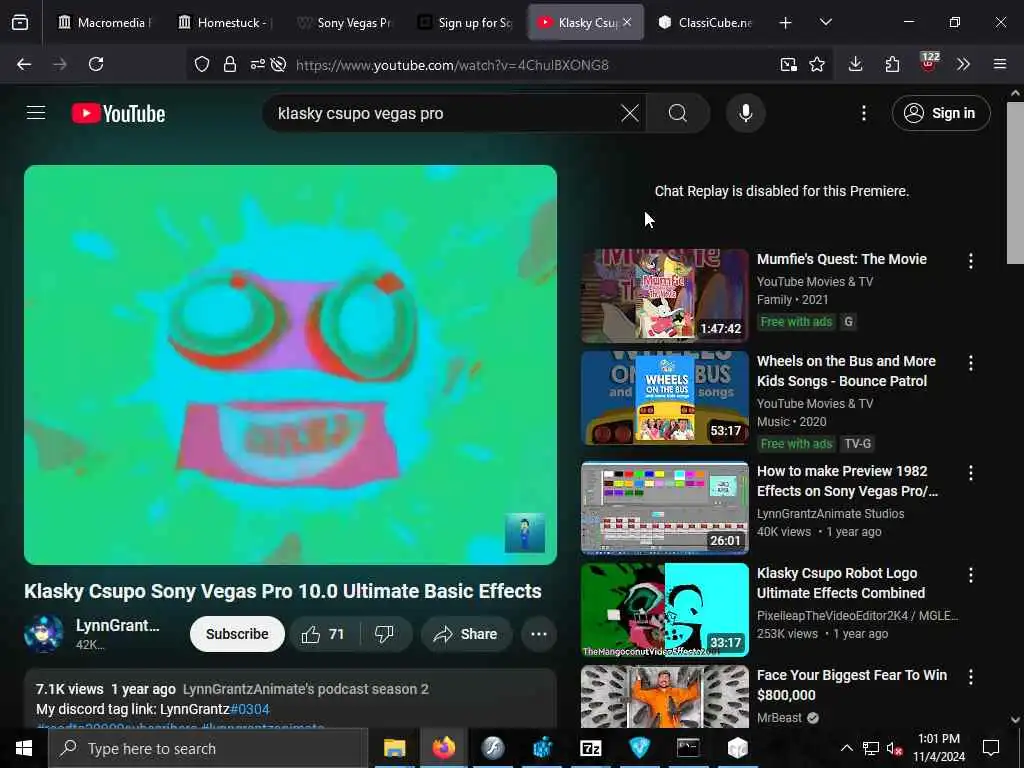Open Face Your Biggest Fear To Win video
1024x768 pixels.
[665, 696]
